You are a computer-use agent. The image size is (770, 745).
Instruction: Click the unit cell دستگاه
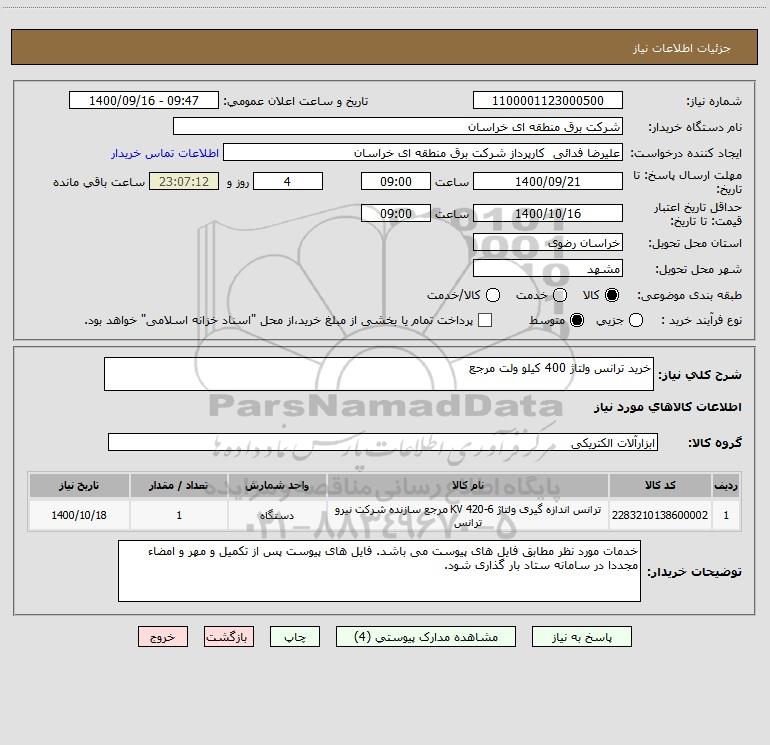pyautogui.click(x=277, y=515)
